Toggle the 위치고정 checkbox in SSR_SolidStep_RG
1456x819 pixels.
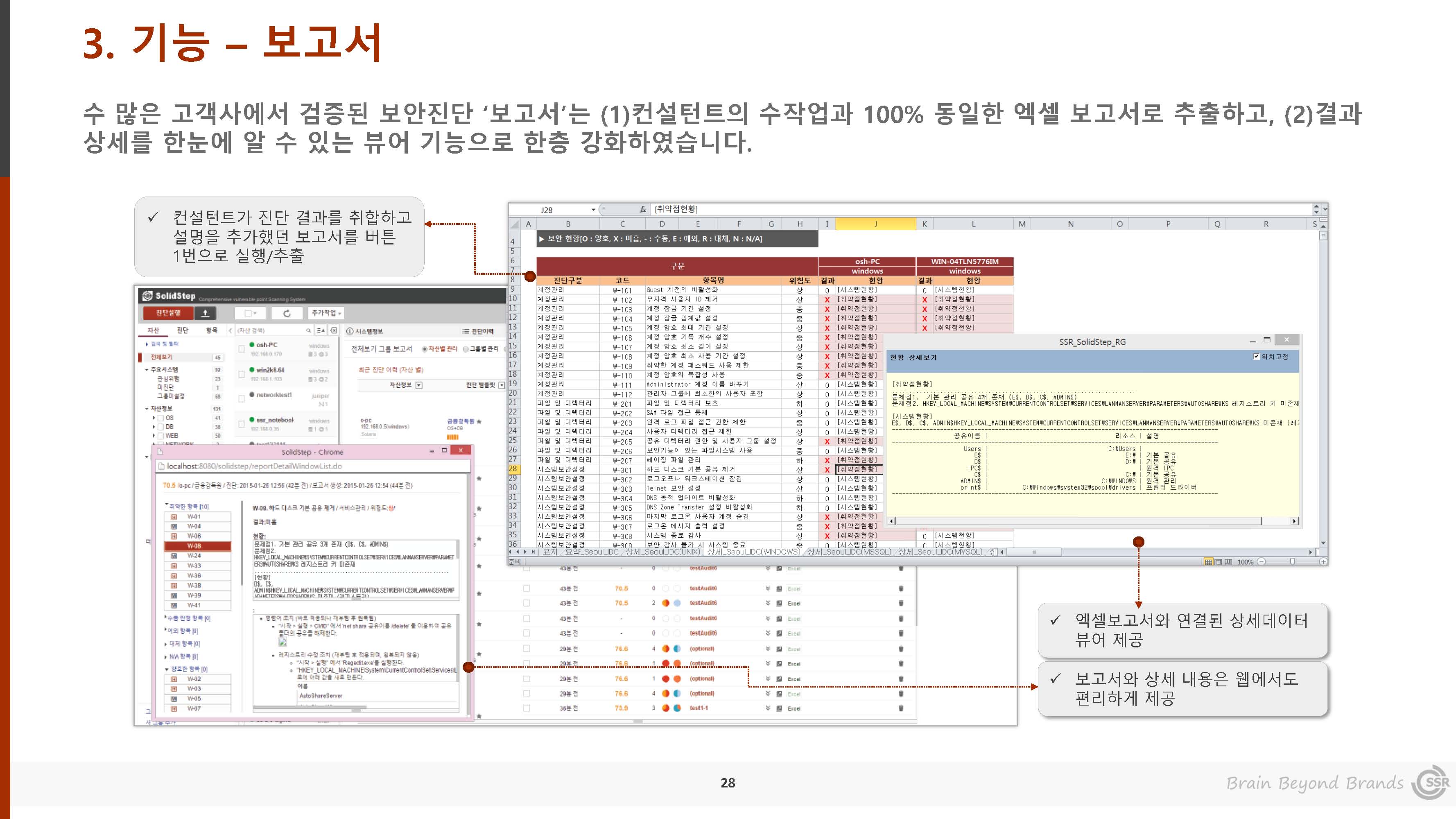pyautogui.click(x=1257, y=357)
